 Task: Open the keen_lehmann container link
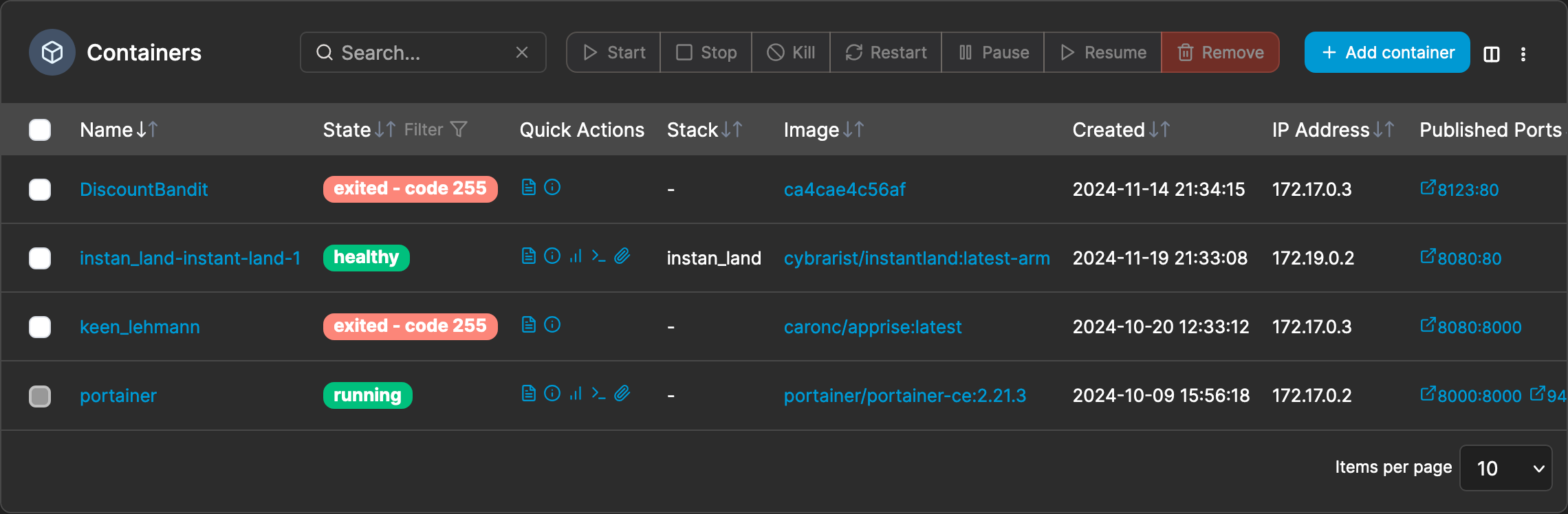pyautogui.click(x=140, y=327)
